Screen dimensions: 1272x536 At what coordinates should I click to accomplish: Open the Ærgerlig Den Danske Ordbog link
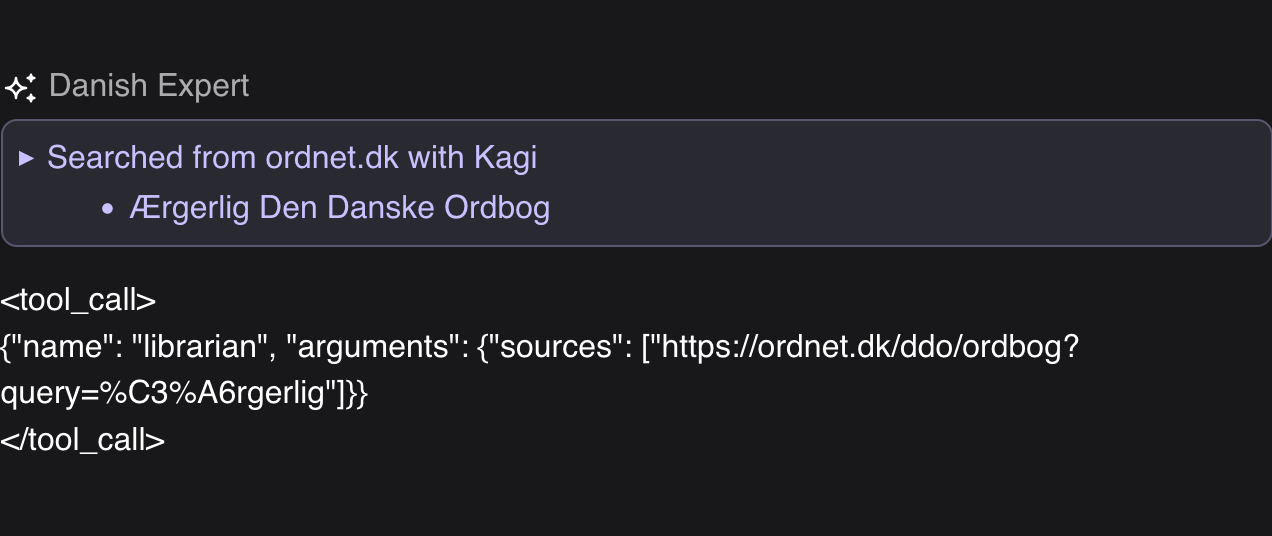[339, 208]
